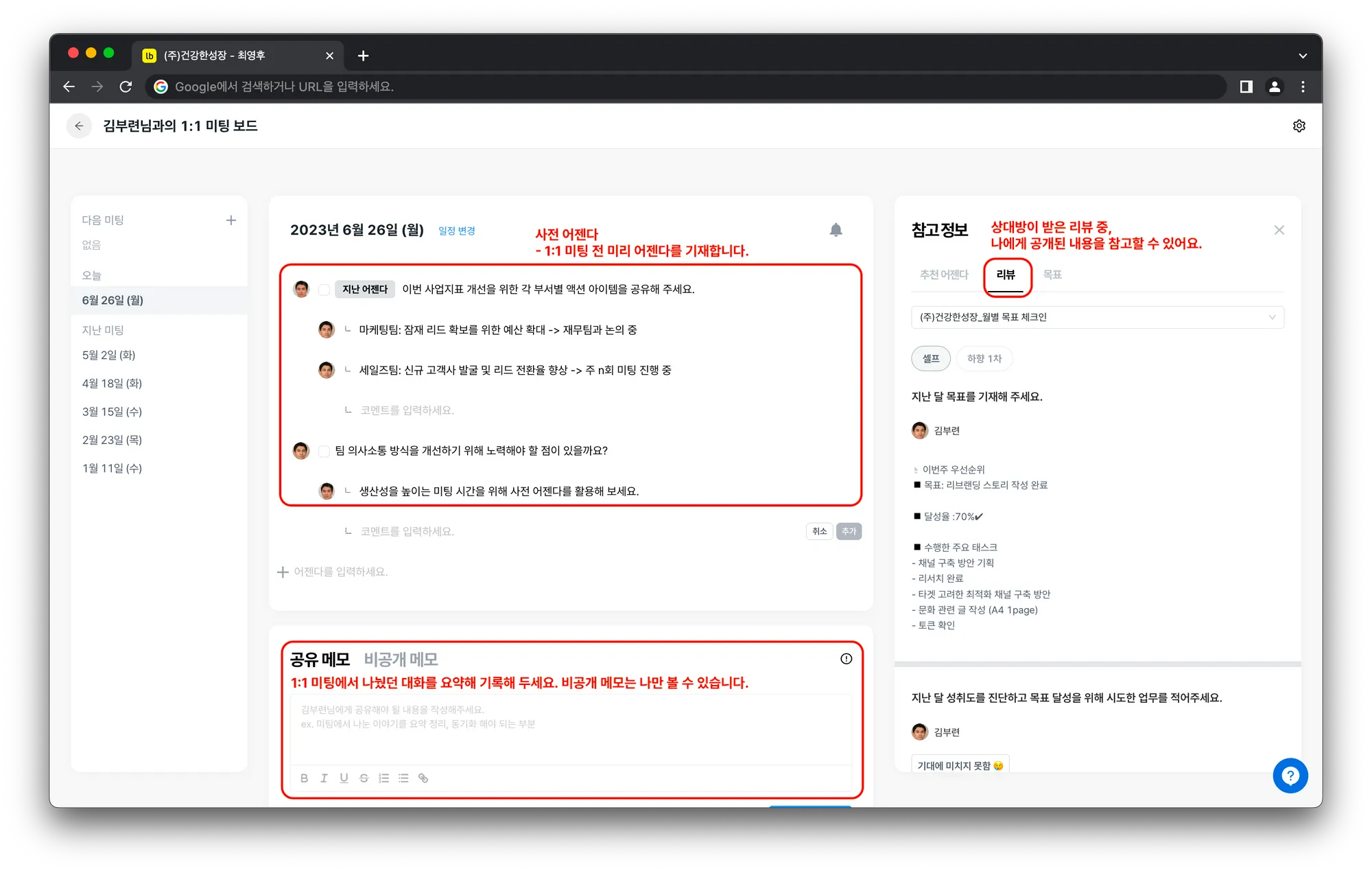
Task: Switch to the 리뷰 tab
Action: (1006, 275)
